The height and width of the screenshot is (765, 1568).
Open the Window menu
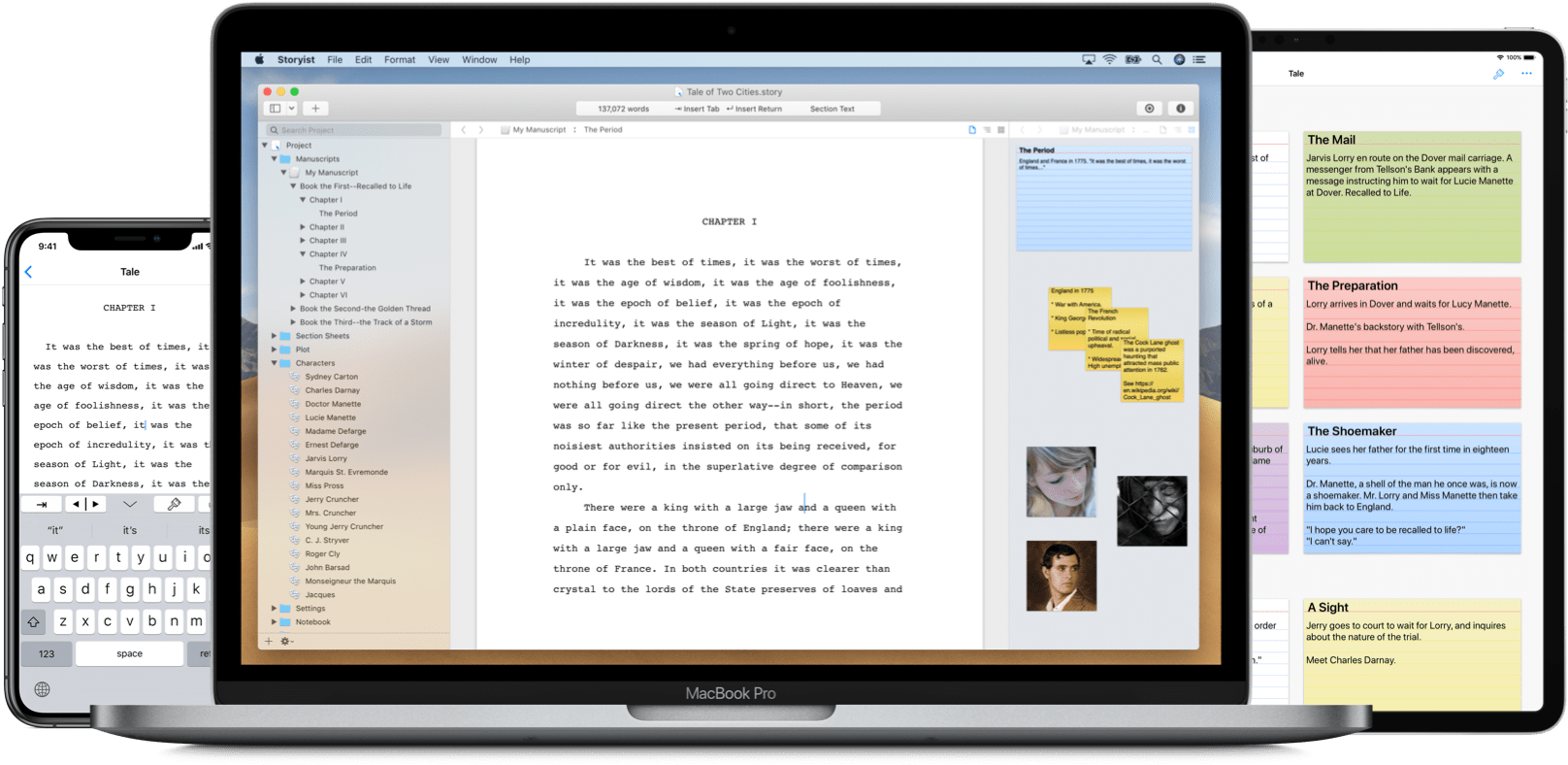tap(479, 60)
